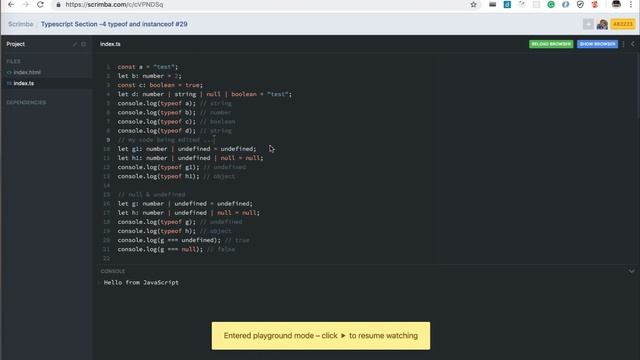This screenshot has width=640, height=360.
Task: Click the 'Hello from JavaScript' console output
Action: [x=141, y=282]
